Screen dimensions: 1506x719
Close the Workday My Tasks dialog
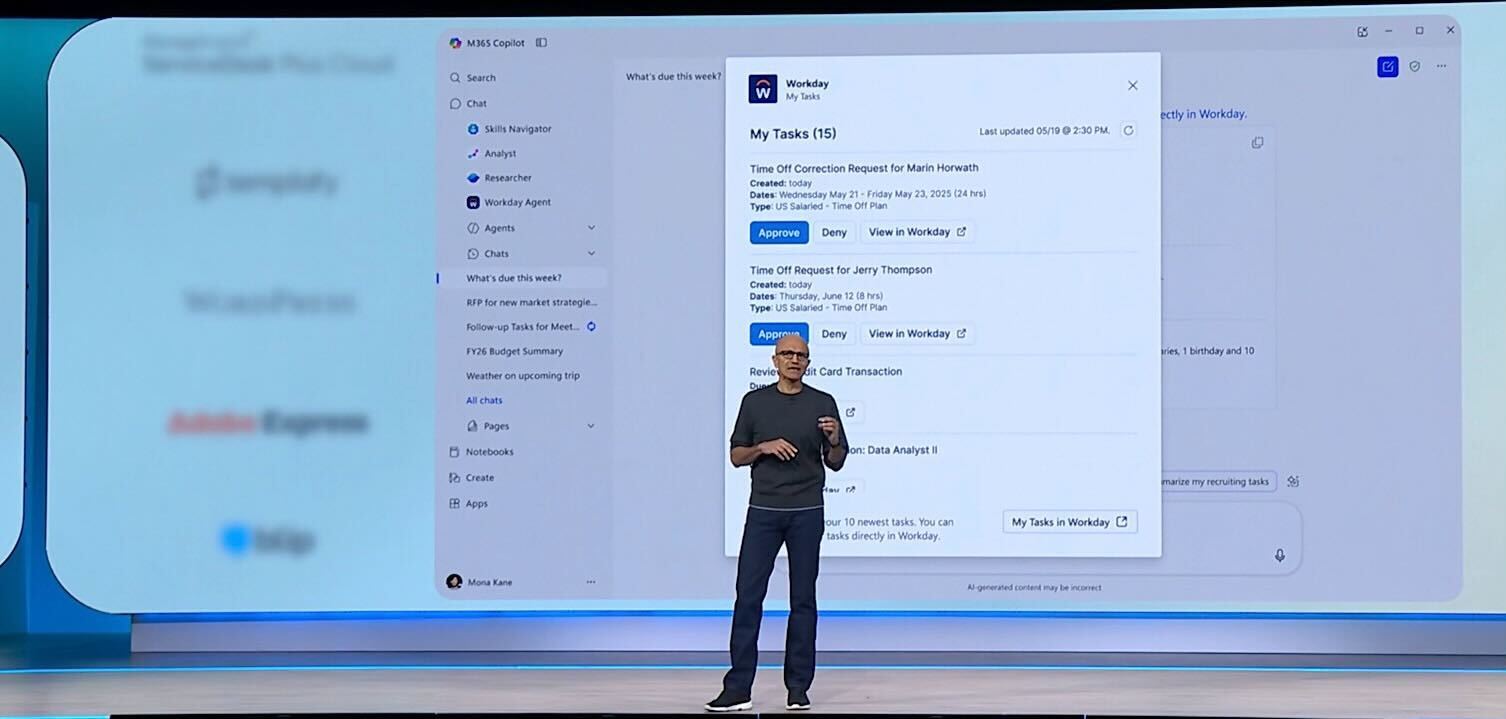point(1133,86)
